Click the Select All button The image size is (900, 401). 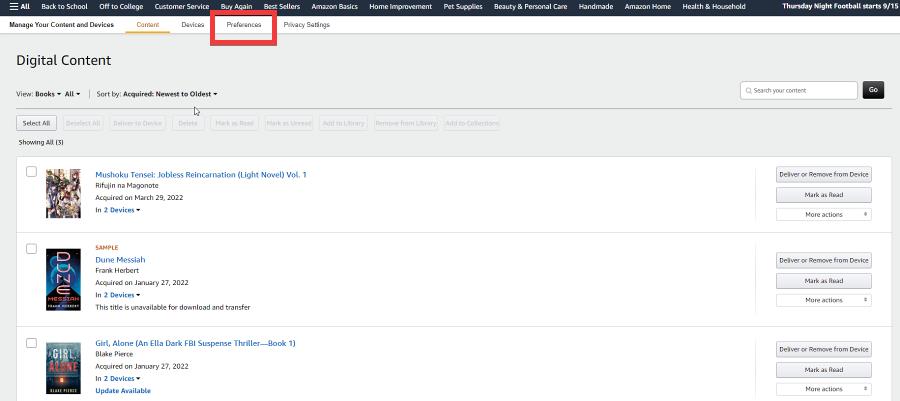click(x=36, y=123)
